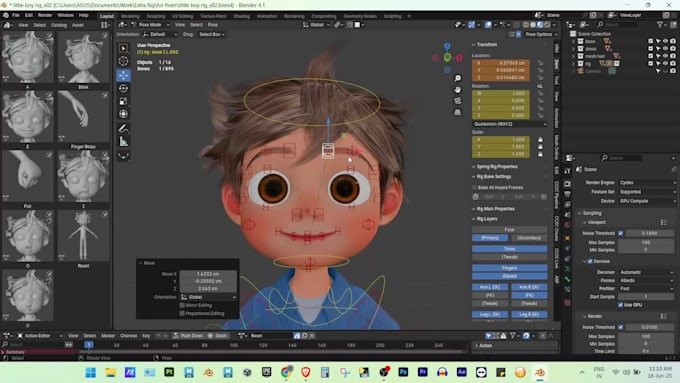Open File Explorer from taskbar
This screenshot has width=680, height=383.
(x=110, y=372)
